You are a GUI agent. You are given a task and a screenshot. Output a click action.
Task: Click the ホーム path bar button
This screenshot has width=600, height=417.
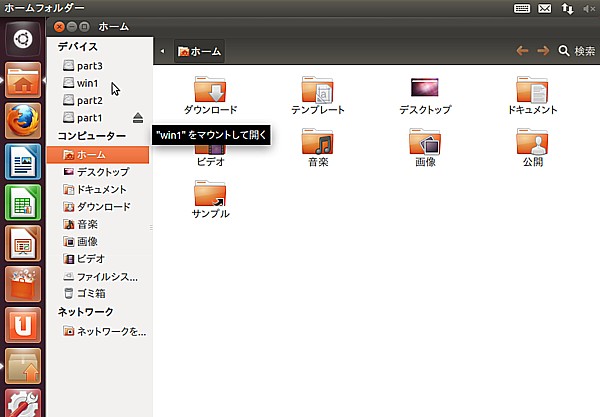pyautogui.click(x=199, y=51)
